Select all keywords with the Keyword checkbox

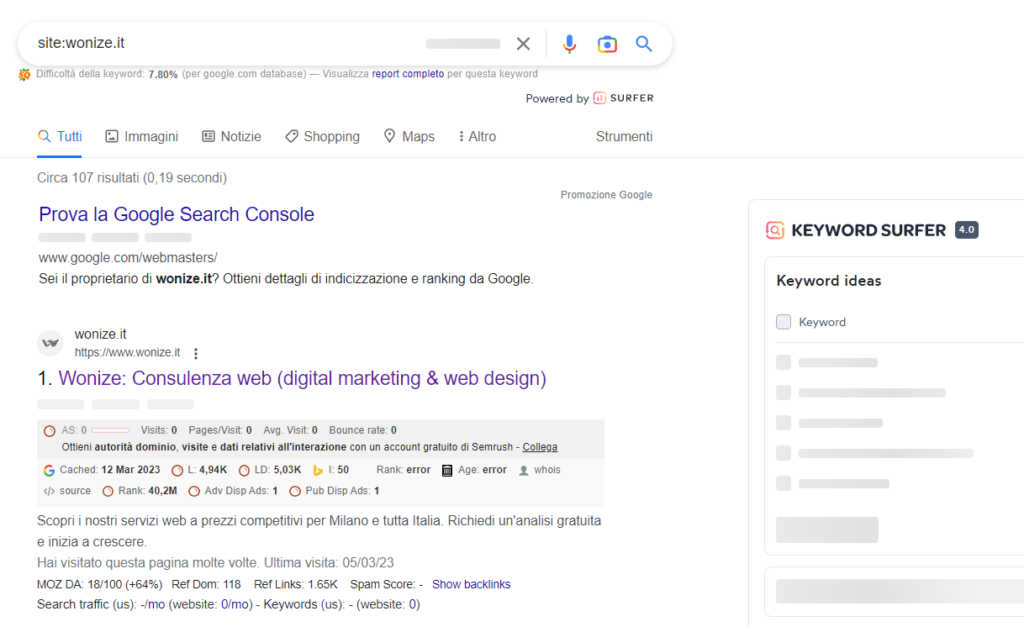click(784, 322)
